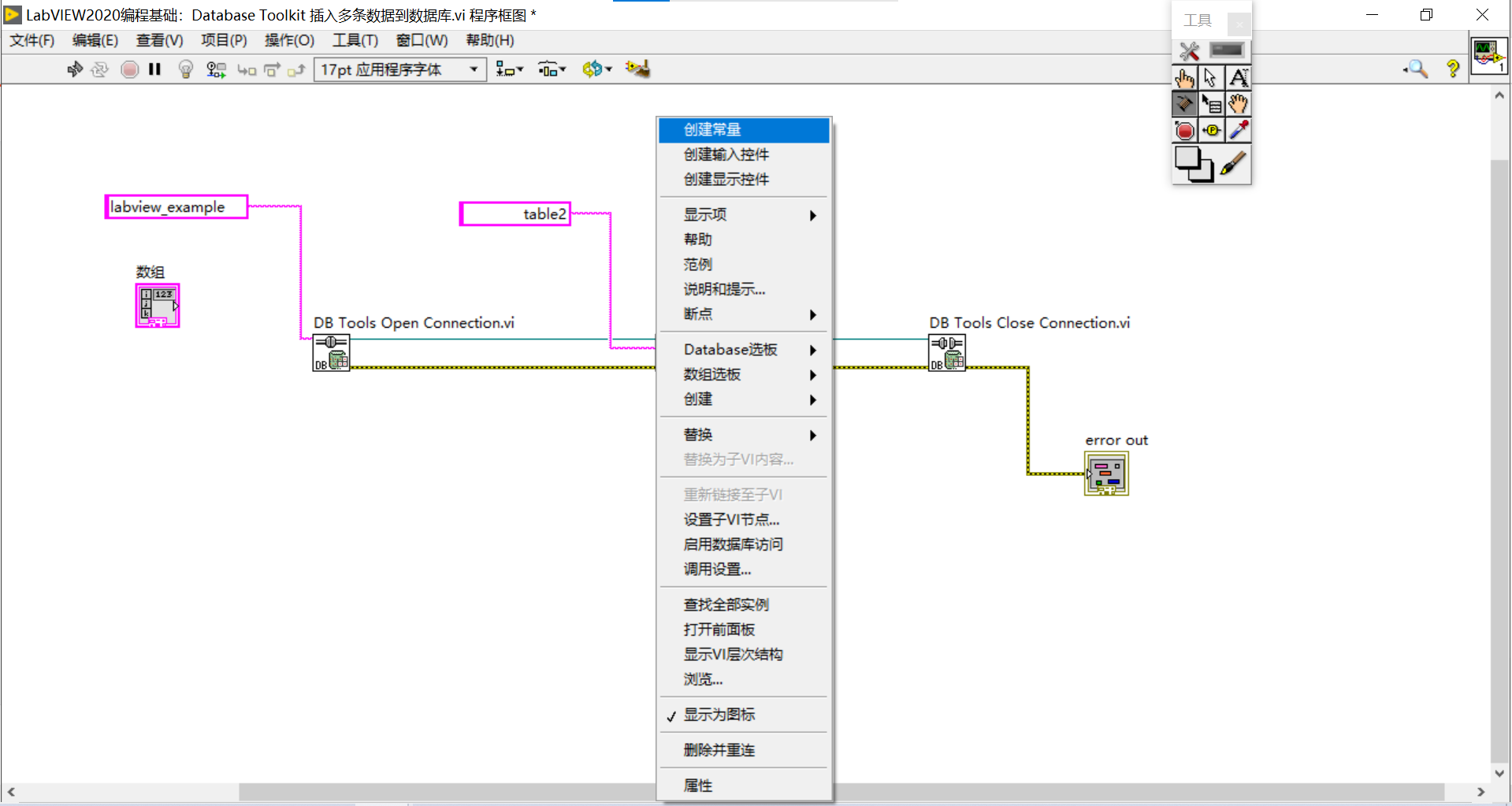The width and height of the screenshot is (1512, 806).
Task: Open the font selection dropdown
Action: 473,69
